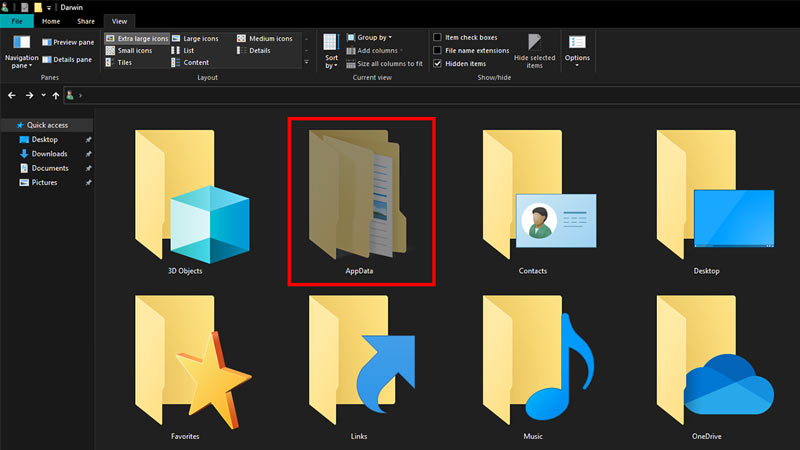Select Medium icons layout
The width and height of the screenshot is (800, 450).
(x=265, y=38)
